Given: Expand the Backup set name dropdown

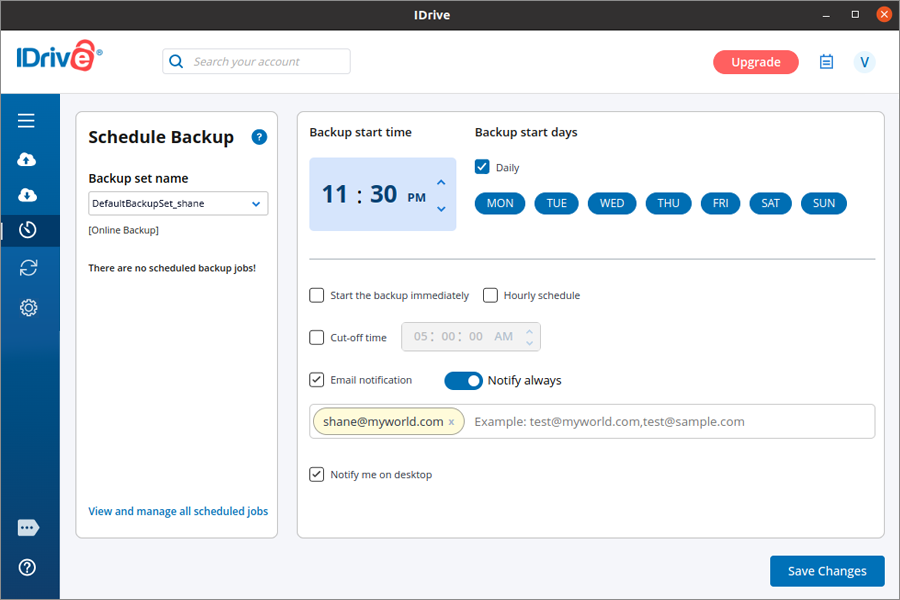Looking at the screenshot, I should (x=256, y=204).
